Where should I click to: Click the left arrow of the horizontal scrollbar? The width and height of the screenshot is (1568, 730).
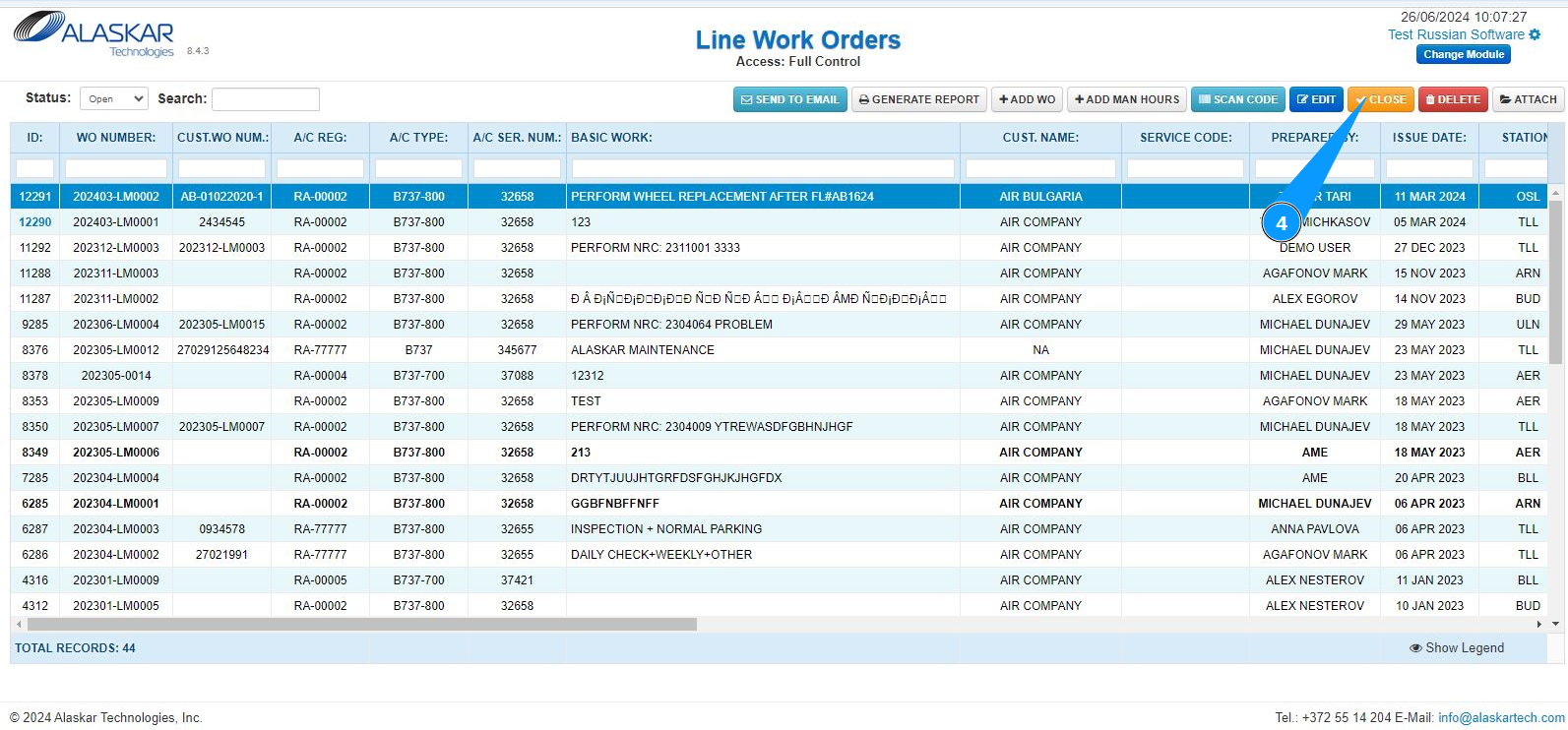[x=18, y=625]
